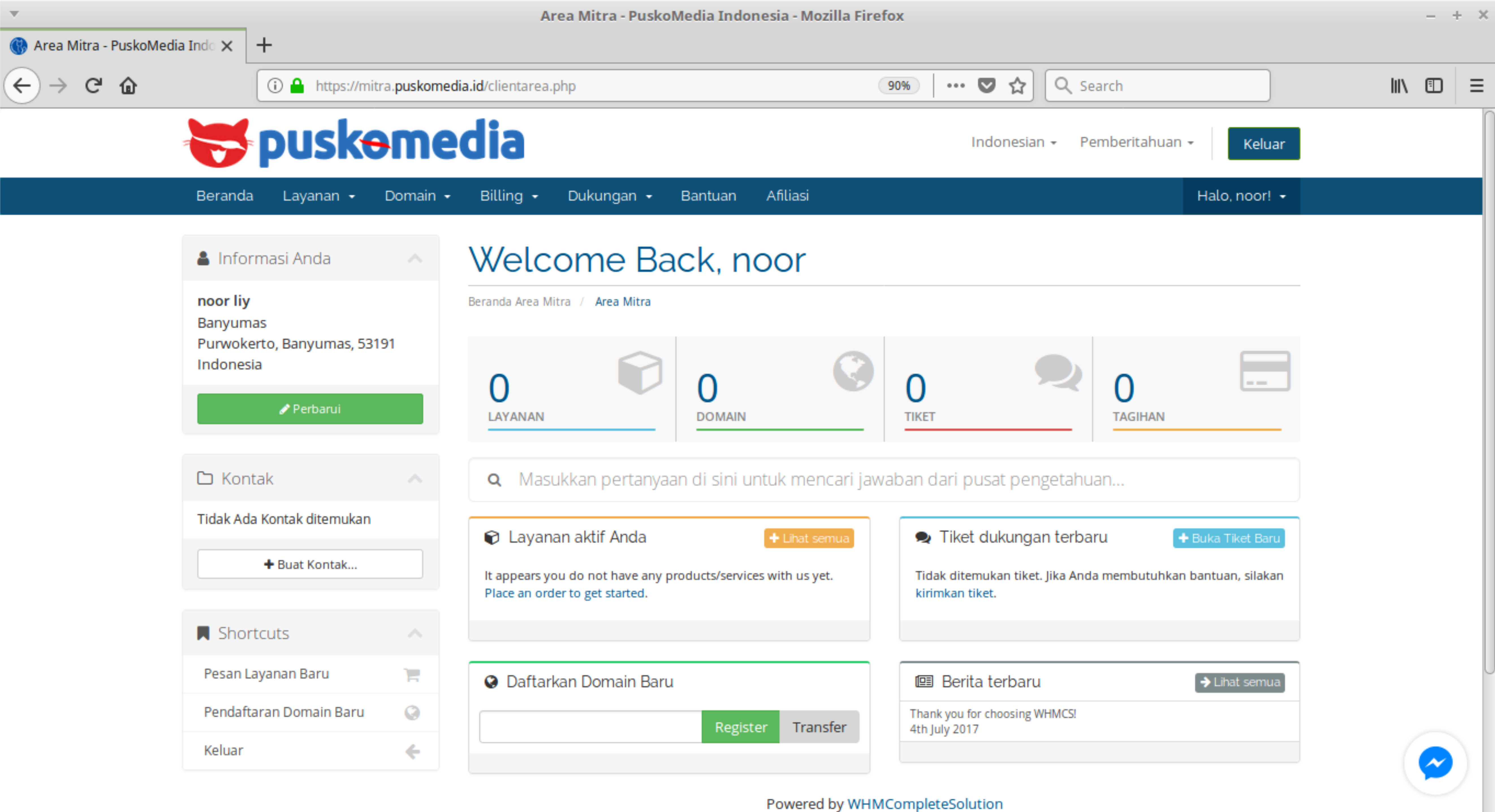Bookmark this page with star icon

tap(1017, 86)
